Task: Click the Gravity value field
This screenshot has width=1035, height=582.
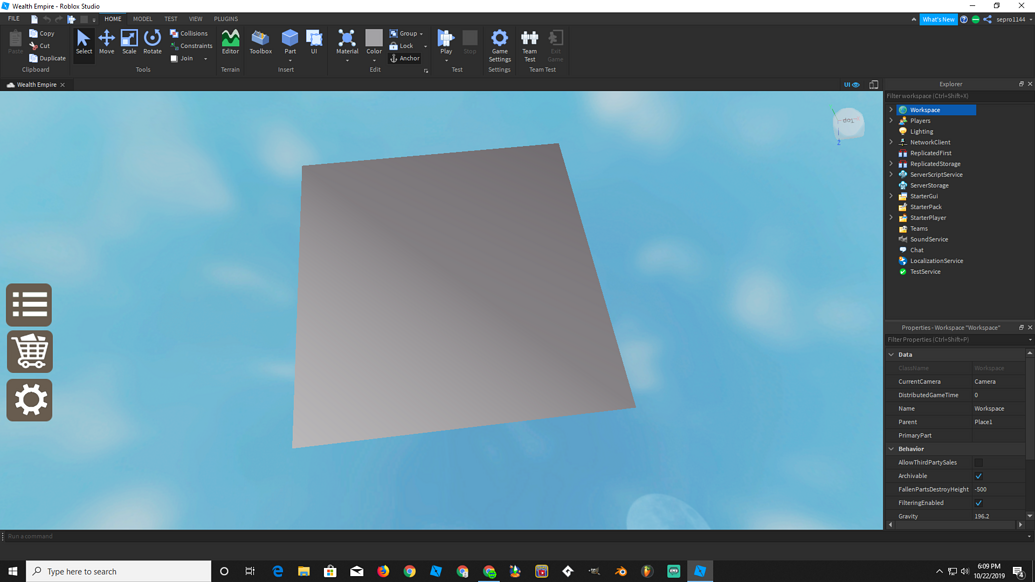Action: click(x=998, y=516)
